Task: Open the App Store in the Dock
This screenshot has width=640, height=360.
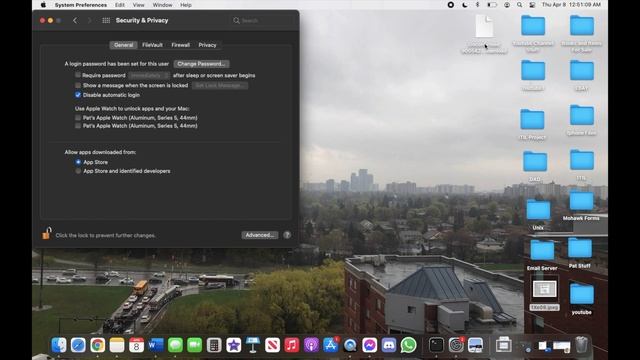Action: (x=331, y=345)
